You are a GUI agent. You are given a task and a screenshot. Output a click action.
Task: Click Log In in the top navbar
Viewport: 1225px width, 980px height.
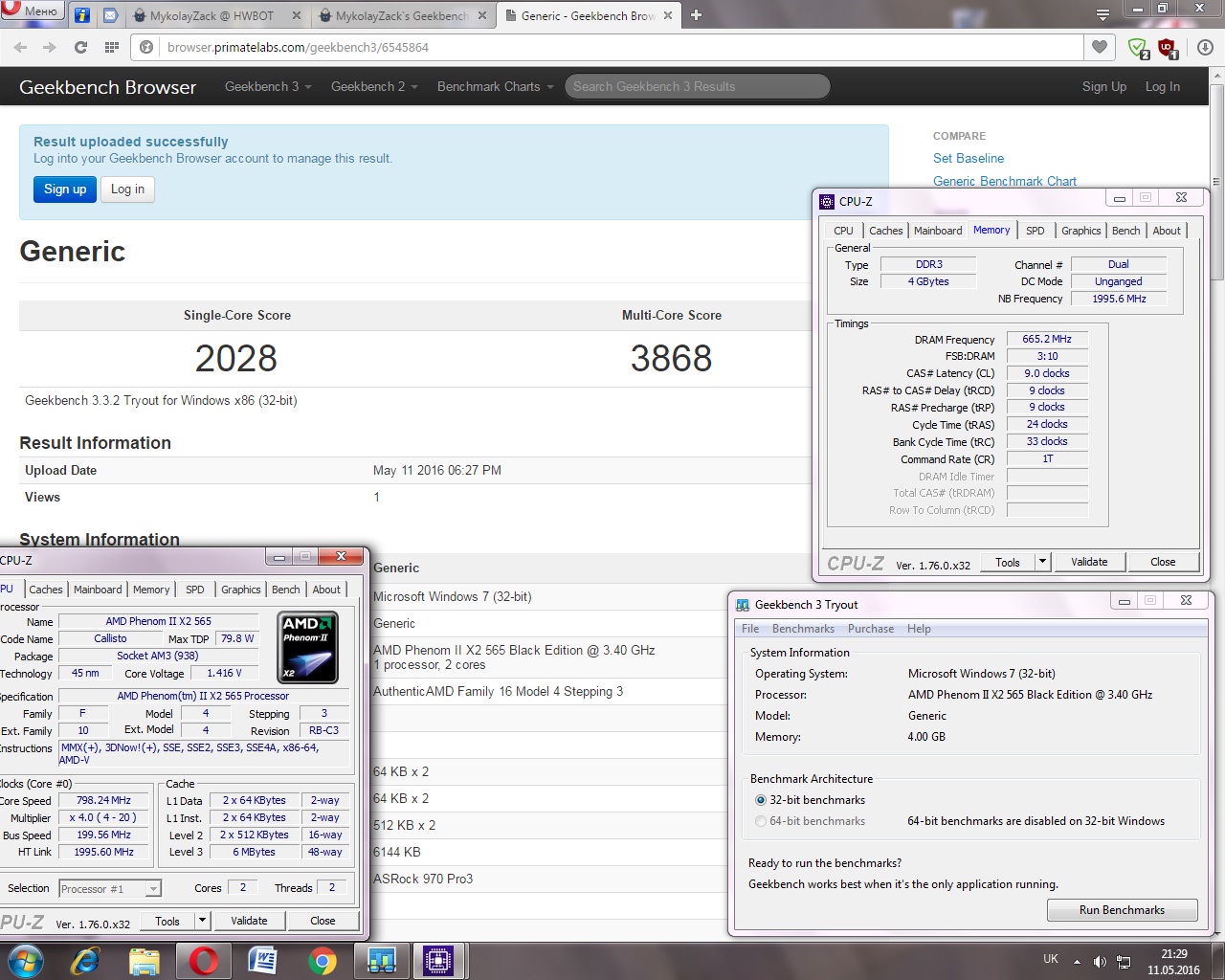(1163, 86)
